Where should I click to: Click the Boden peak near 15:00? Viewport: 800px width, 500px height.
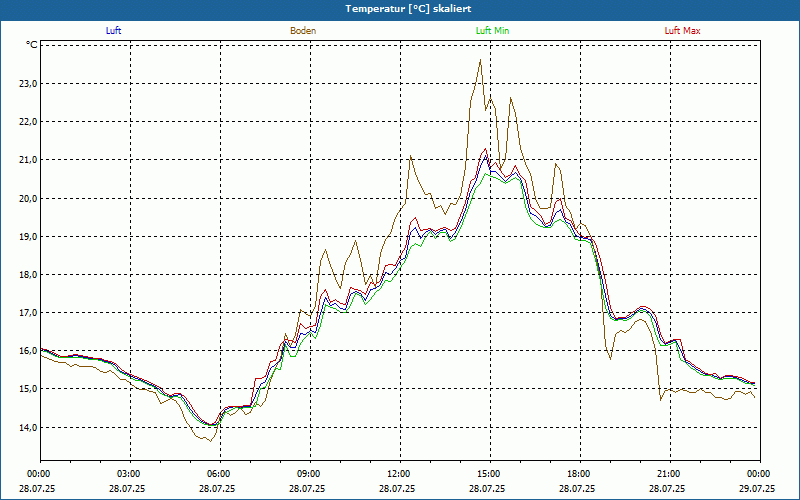(480, 60)
